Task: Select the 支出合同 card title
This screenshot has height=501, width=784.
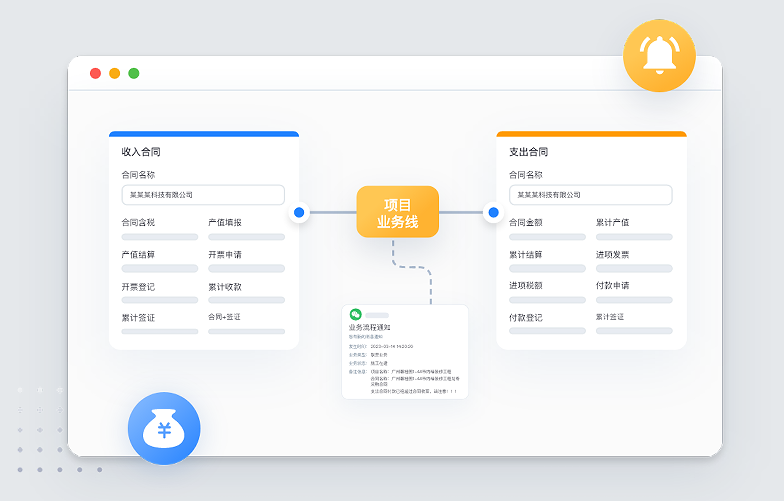Action: [528, 152]
